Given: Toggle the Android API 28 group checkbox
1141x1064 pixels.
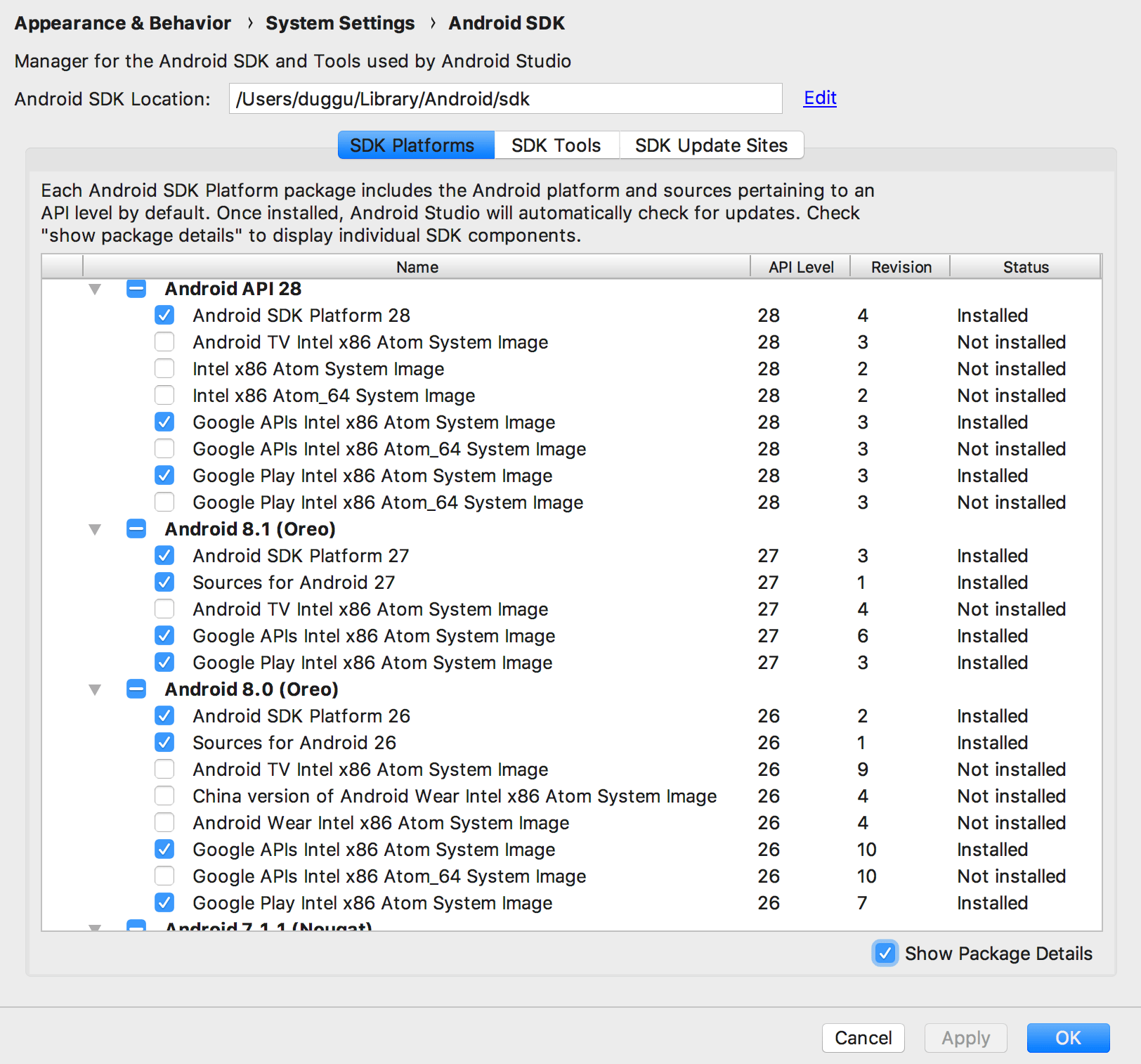Looking at the screenshot, I should 136,289.
